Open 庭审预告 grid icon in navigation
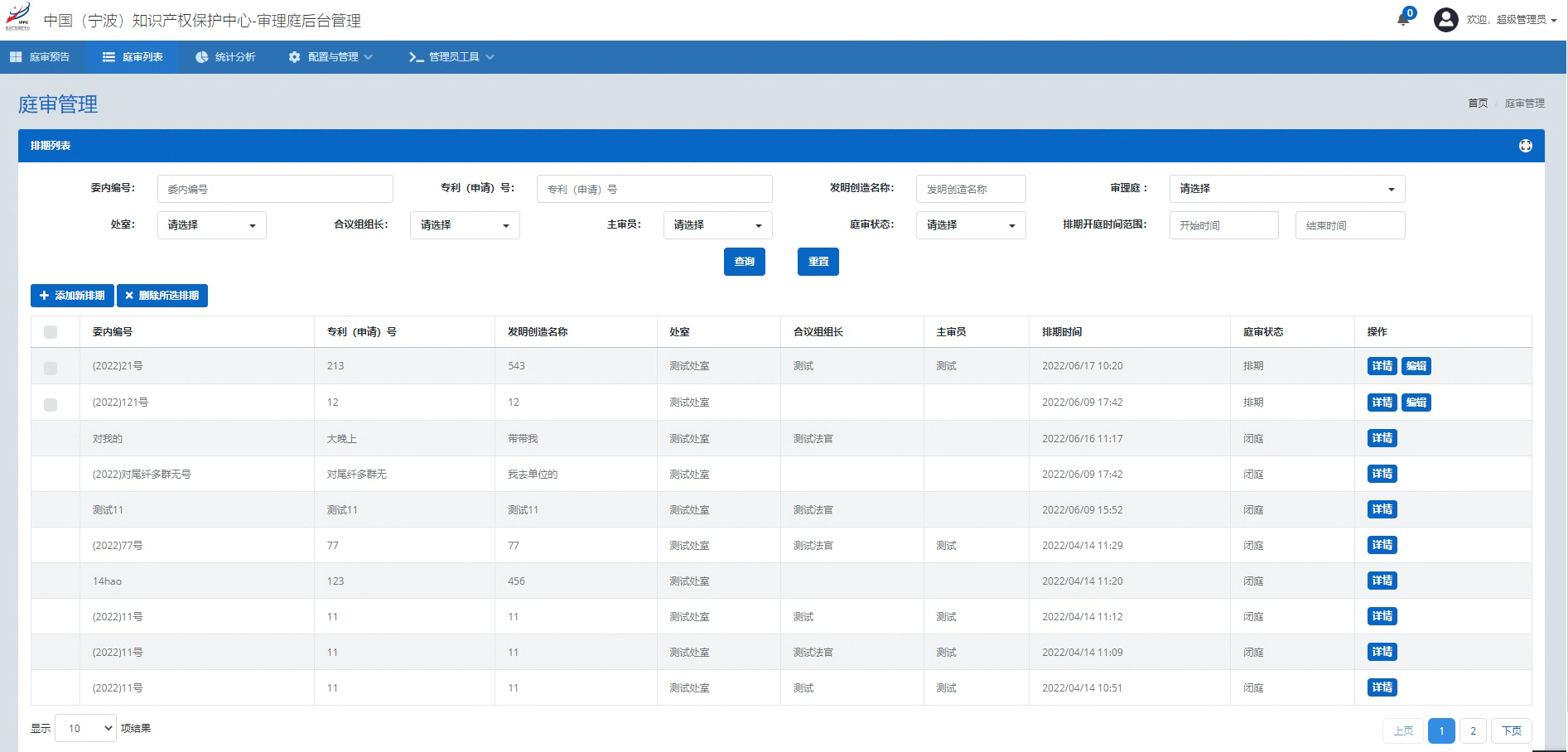This screenshot has width=1568, height=752. (x=16, y=57)
